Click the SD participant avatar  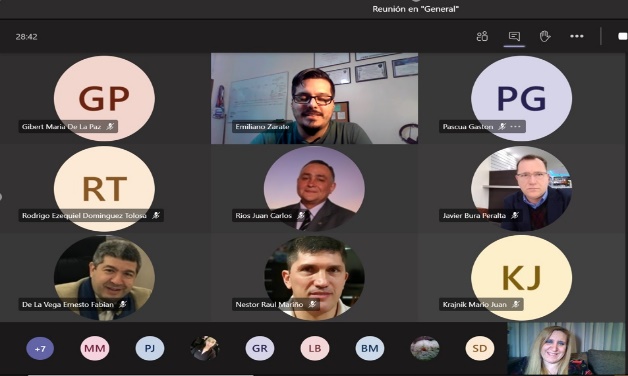tap(480, 348)
